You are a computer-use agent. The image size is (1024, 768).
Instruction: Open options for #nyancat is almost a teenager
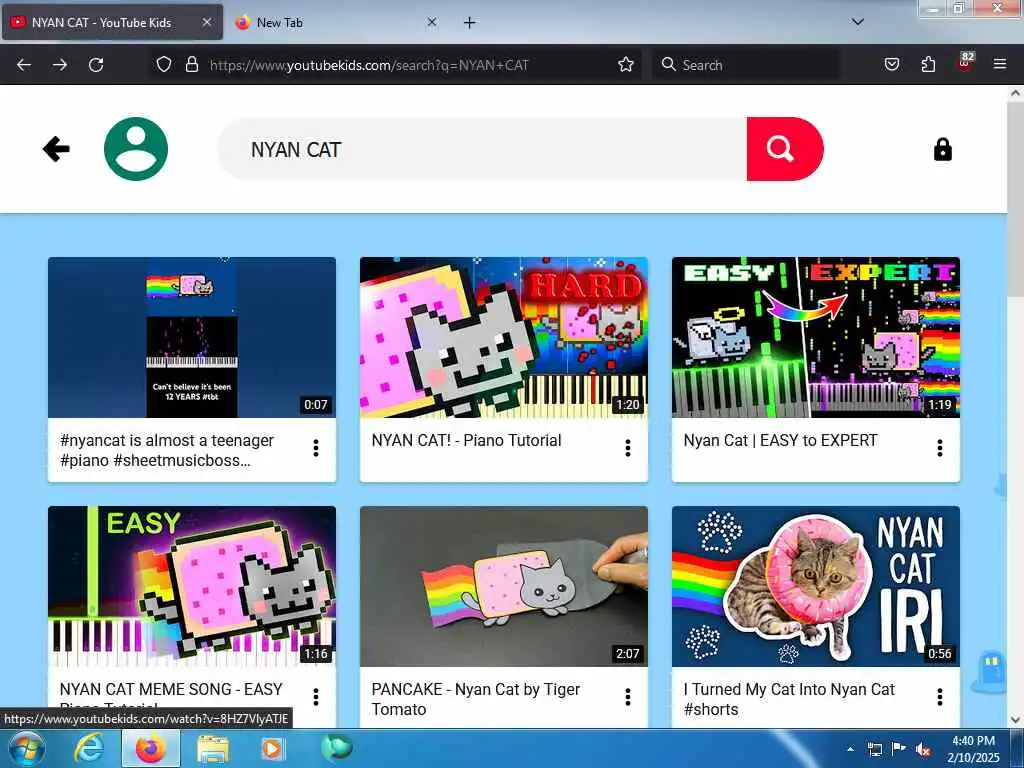point(315,448)
